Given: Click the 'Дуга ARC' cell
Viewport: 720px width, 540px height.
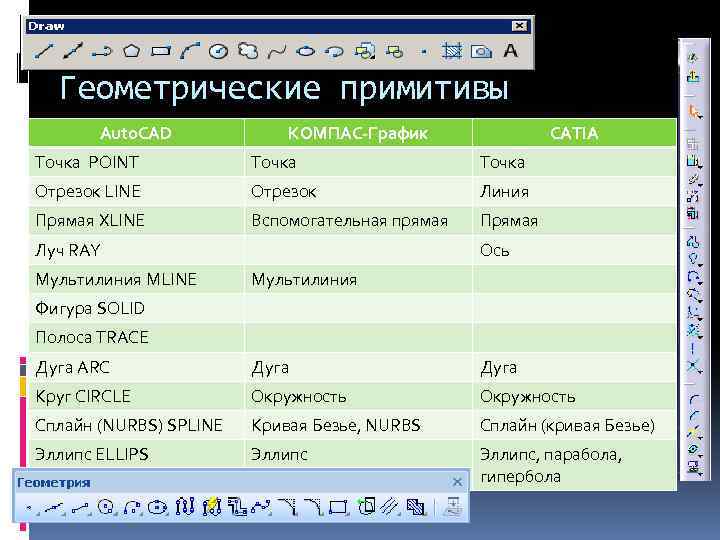Looking at the screenshot, I should [x=136, y=367].
